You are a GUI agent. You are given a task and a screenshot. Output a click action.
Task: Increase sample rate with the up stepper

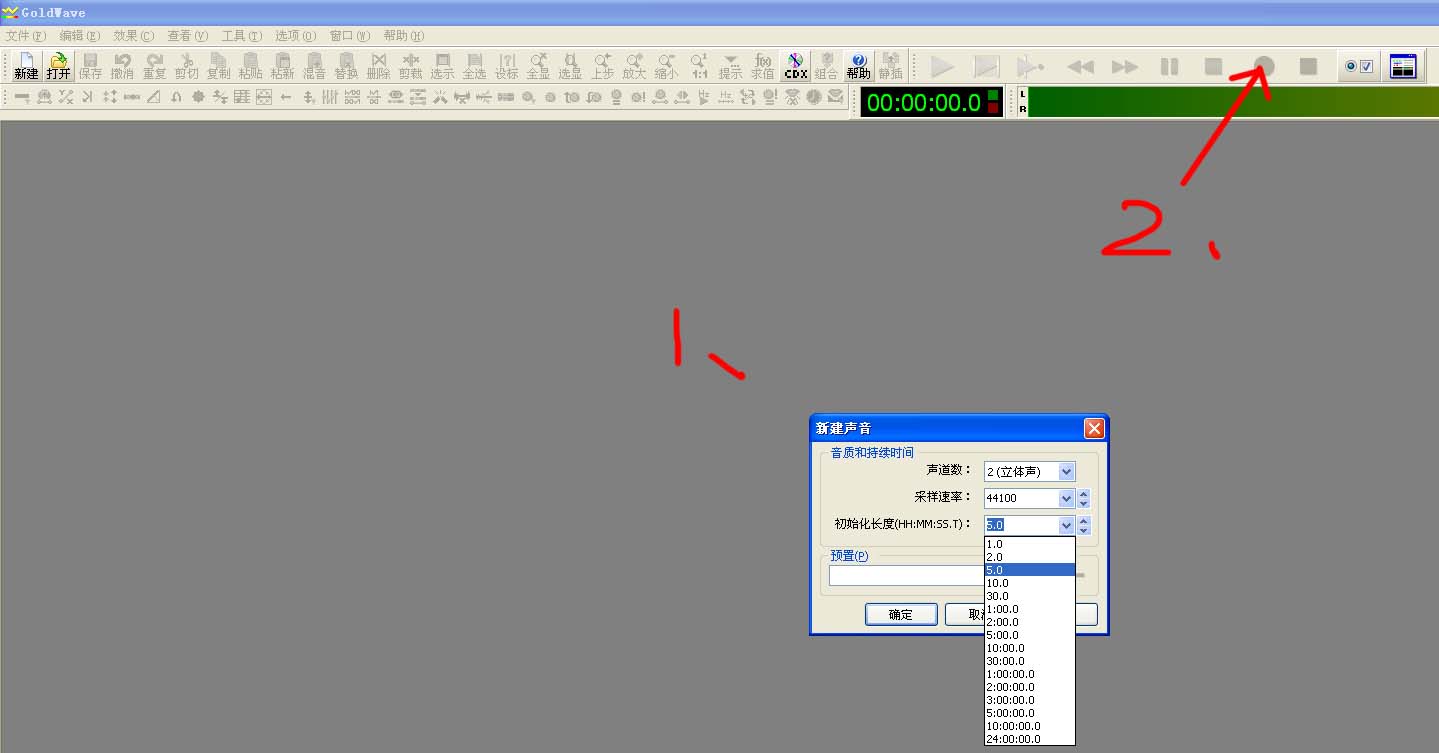pyautogui.click(x=1084, y=493)
